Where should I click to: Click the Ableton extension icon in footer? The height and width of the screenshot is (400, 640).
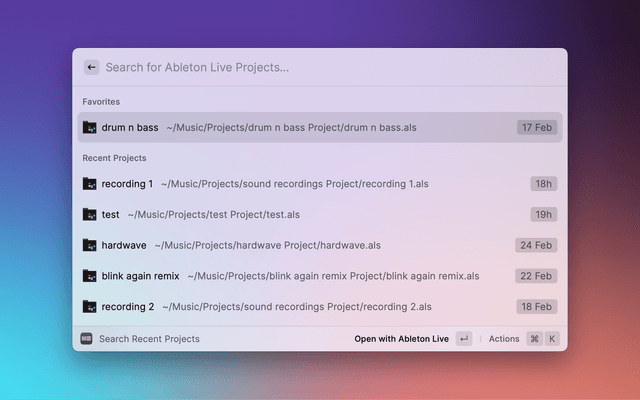click(x=86, y=339)
